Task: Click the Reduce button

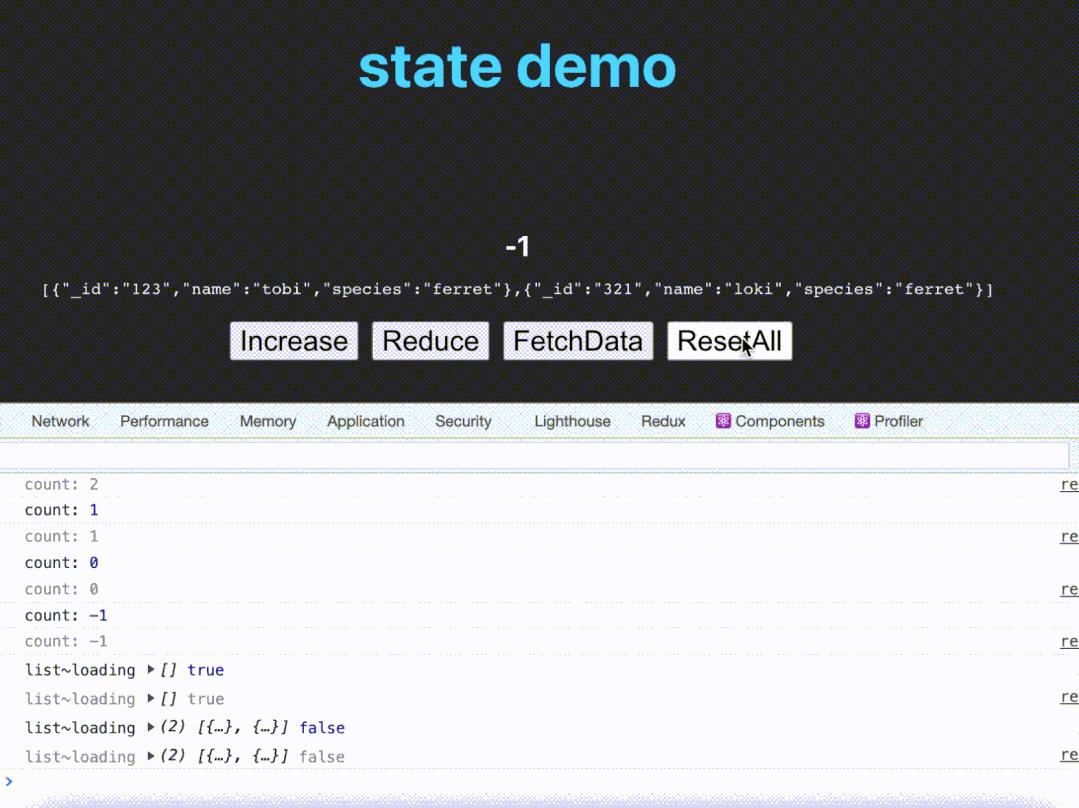Action: click(430, 341)
